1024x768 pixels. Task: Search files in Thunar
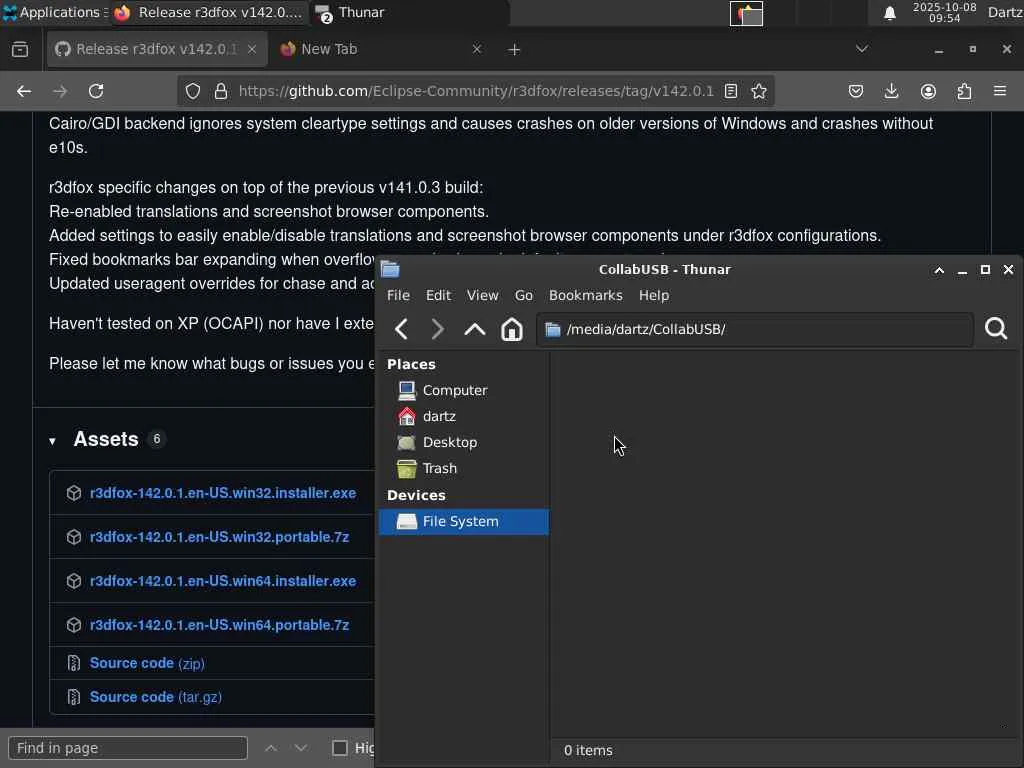(x=996, y=328)
